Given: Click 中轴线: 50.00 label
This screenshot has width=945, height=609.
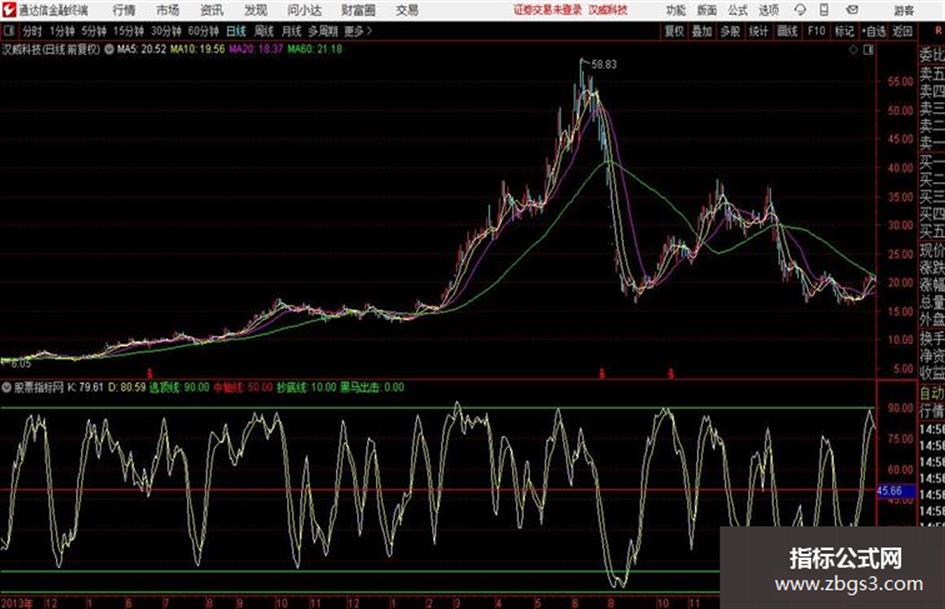Looking at the screenshot, I should pos(243,387).
